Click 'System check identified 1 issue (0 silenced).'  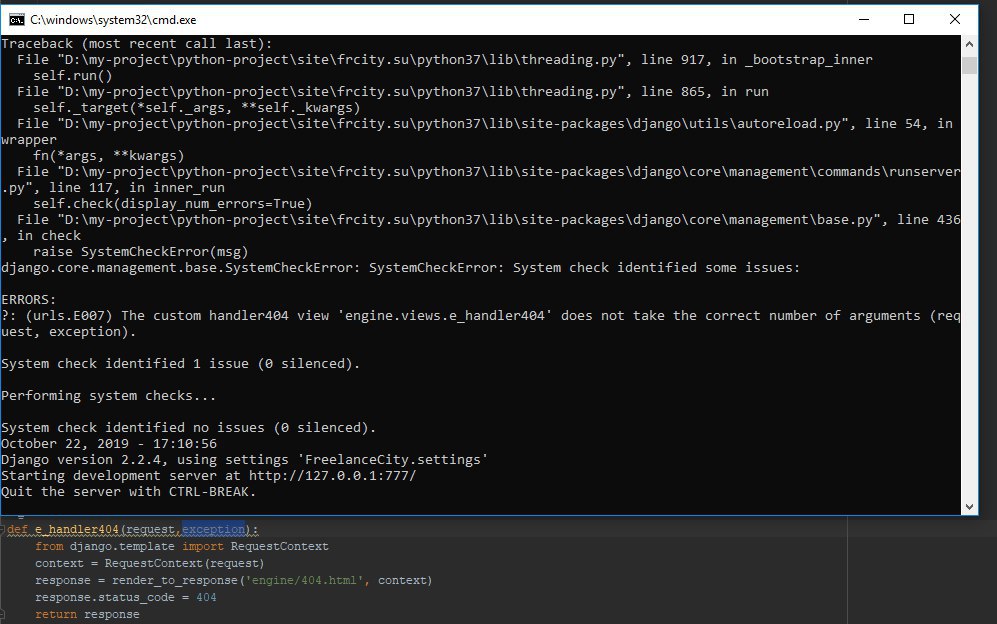[x=181, y=363]
